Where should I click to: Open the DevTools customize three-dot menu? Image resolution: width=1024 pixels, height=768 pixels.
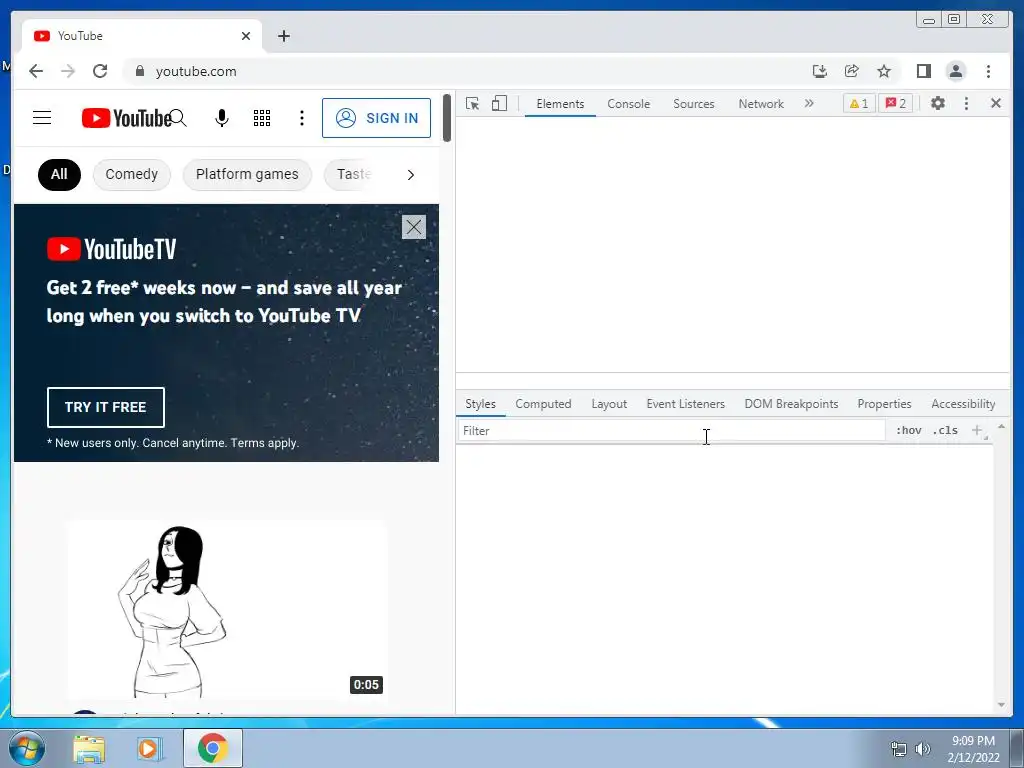click(x=967, y=103)
